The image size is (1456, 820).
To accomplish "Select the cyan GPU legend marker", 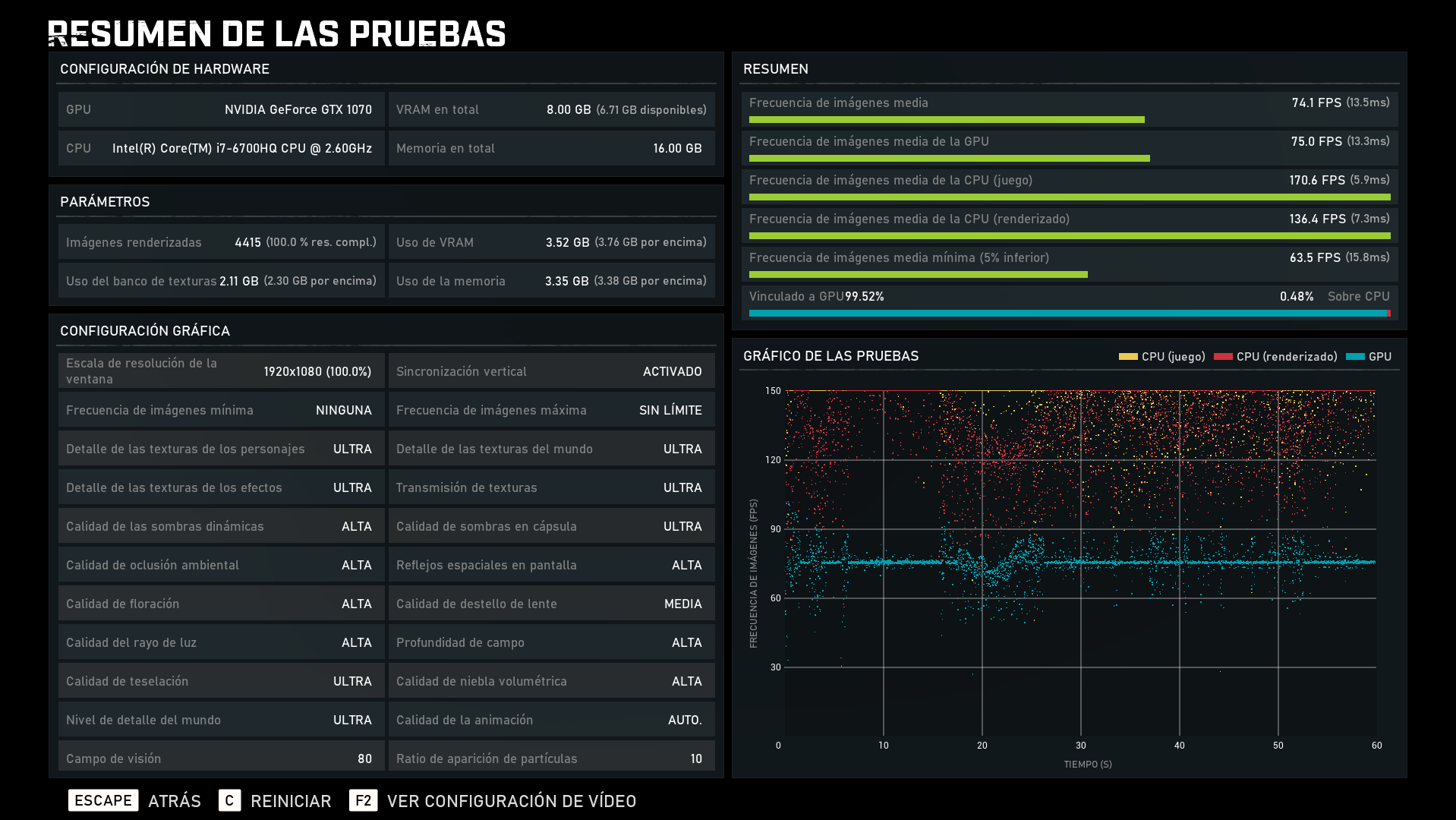I will [x=1355, y=357].
